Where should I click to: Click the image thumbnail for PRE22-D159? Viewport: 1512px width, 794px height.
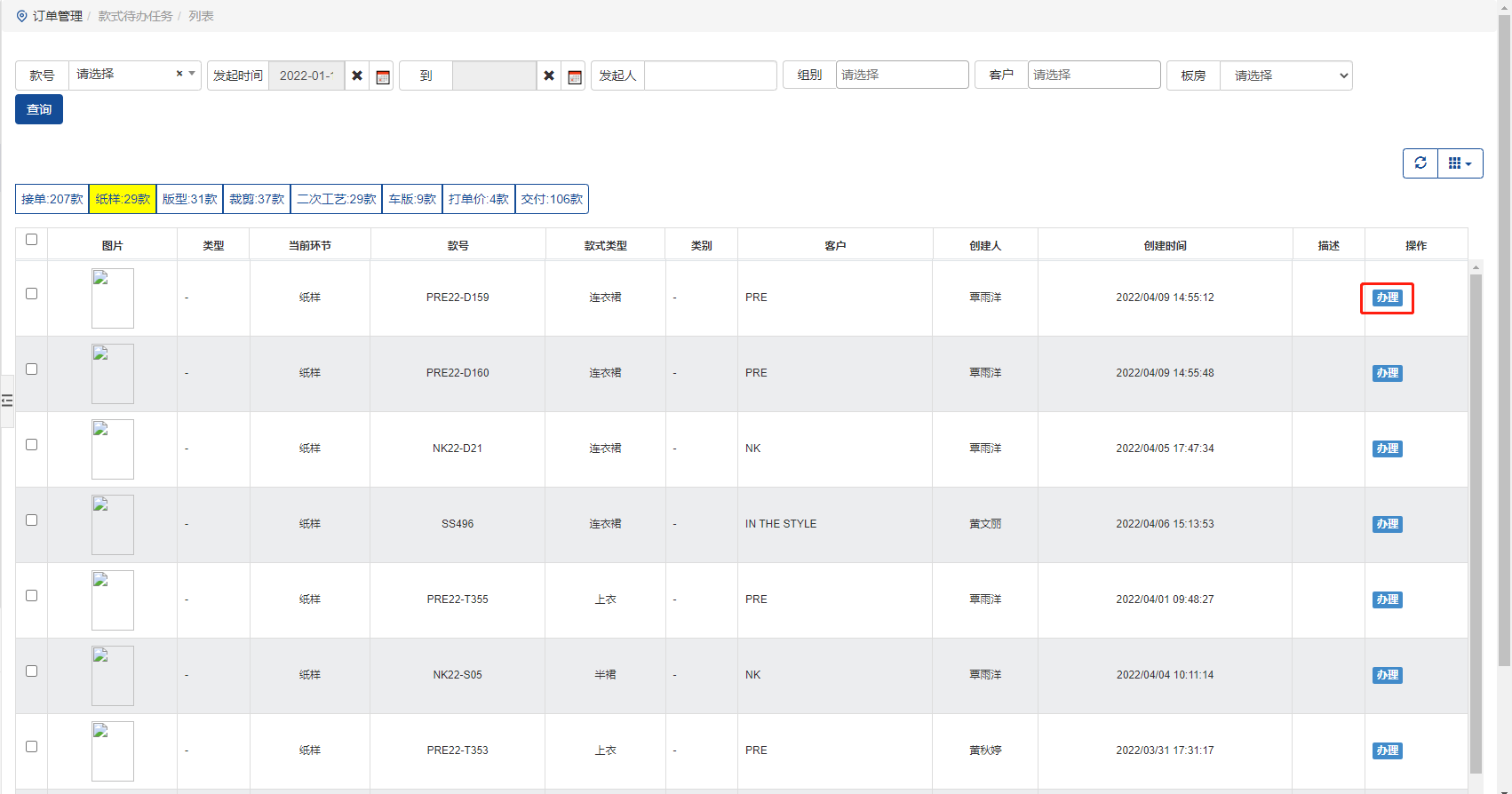click(x=113, y=298)
